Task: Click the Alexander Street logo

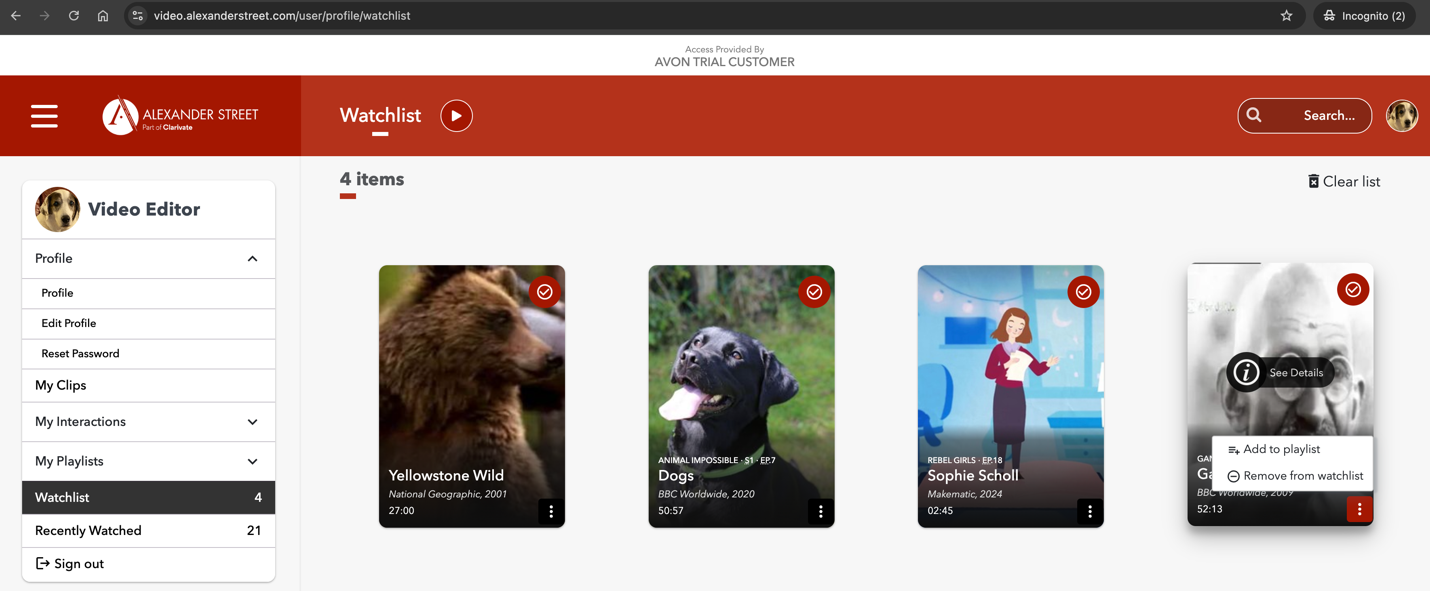Action: tap(181, 116)
